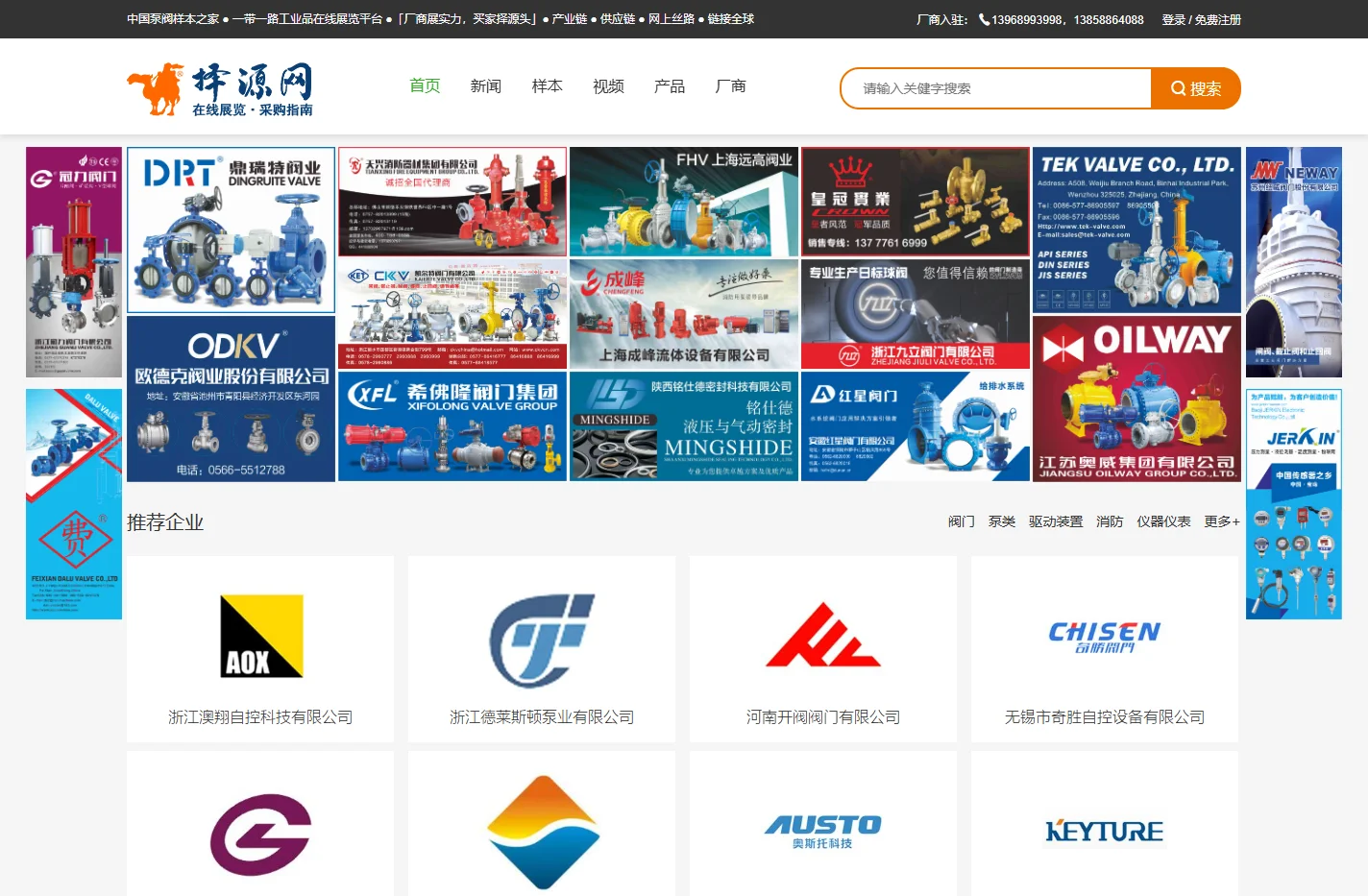The height and width of the screenshot is (896, 1368).
Task: Click the red 开阀阀门 logo
Action: 823,635
